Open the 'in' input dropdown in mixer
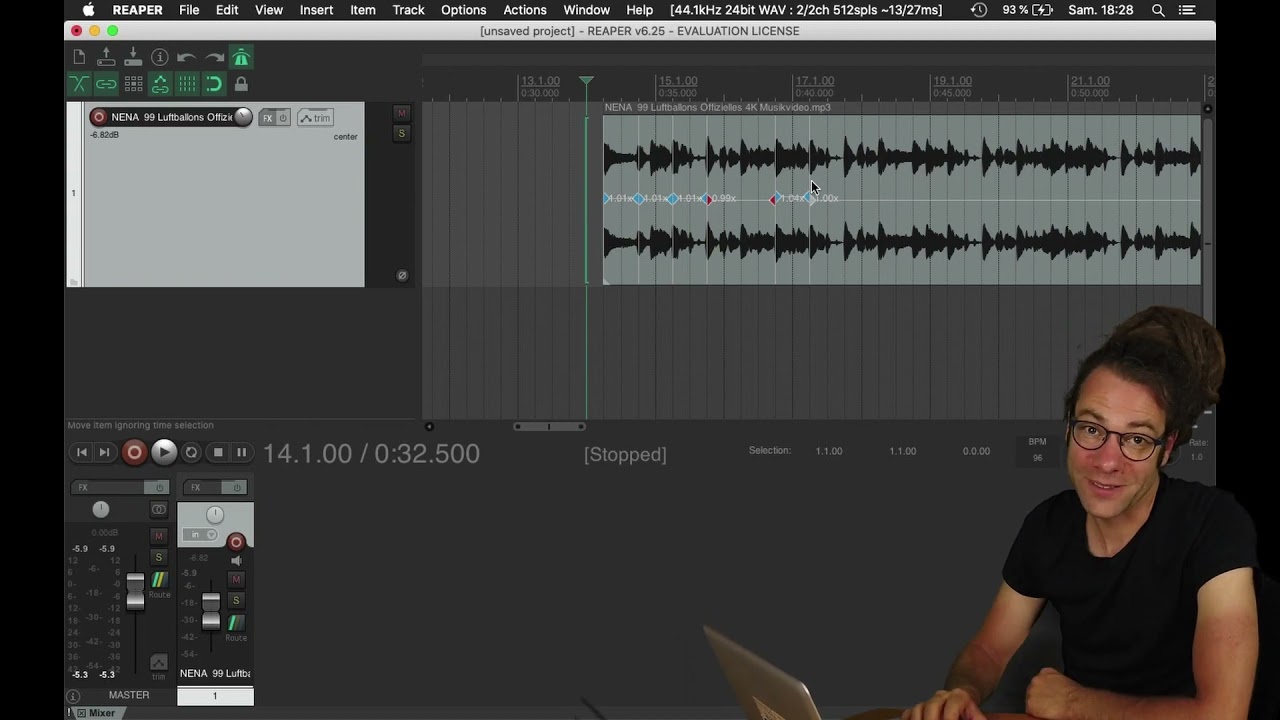The image size is (1280, 720). point(203,535)
